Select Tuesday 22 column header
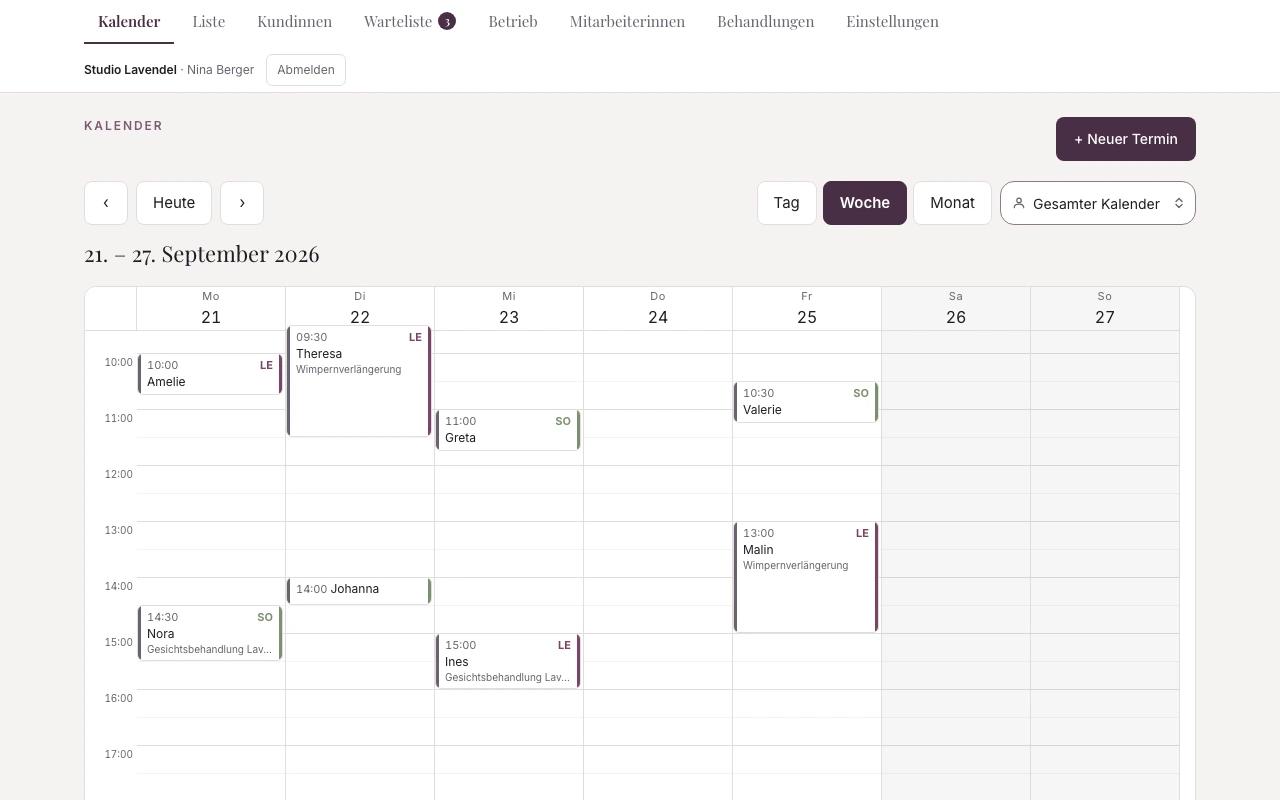Viewport: 1280px width, 800px height. click(360, 309)
